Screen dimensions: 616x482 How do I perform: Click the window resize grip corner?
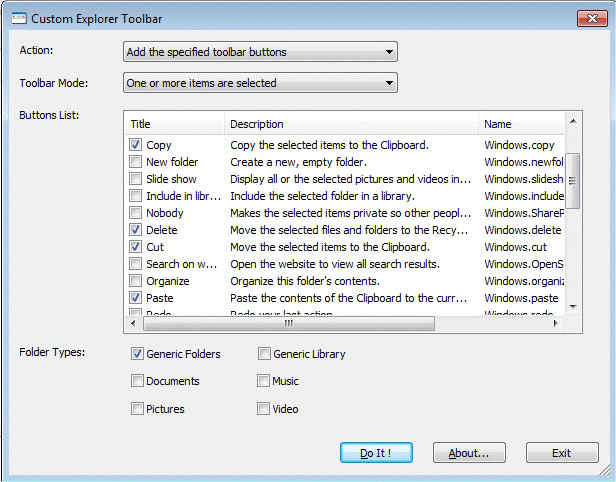603,469
